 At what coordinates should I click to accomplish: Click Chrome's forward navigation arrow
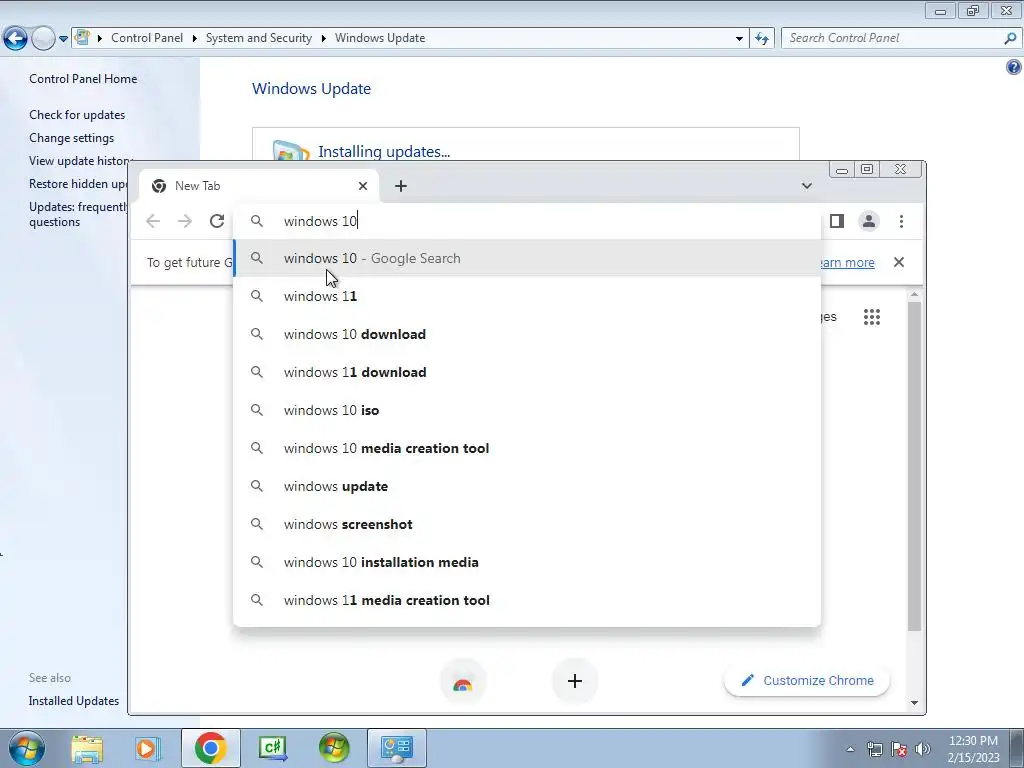[x=185, y=221]
